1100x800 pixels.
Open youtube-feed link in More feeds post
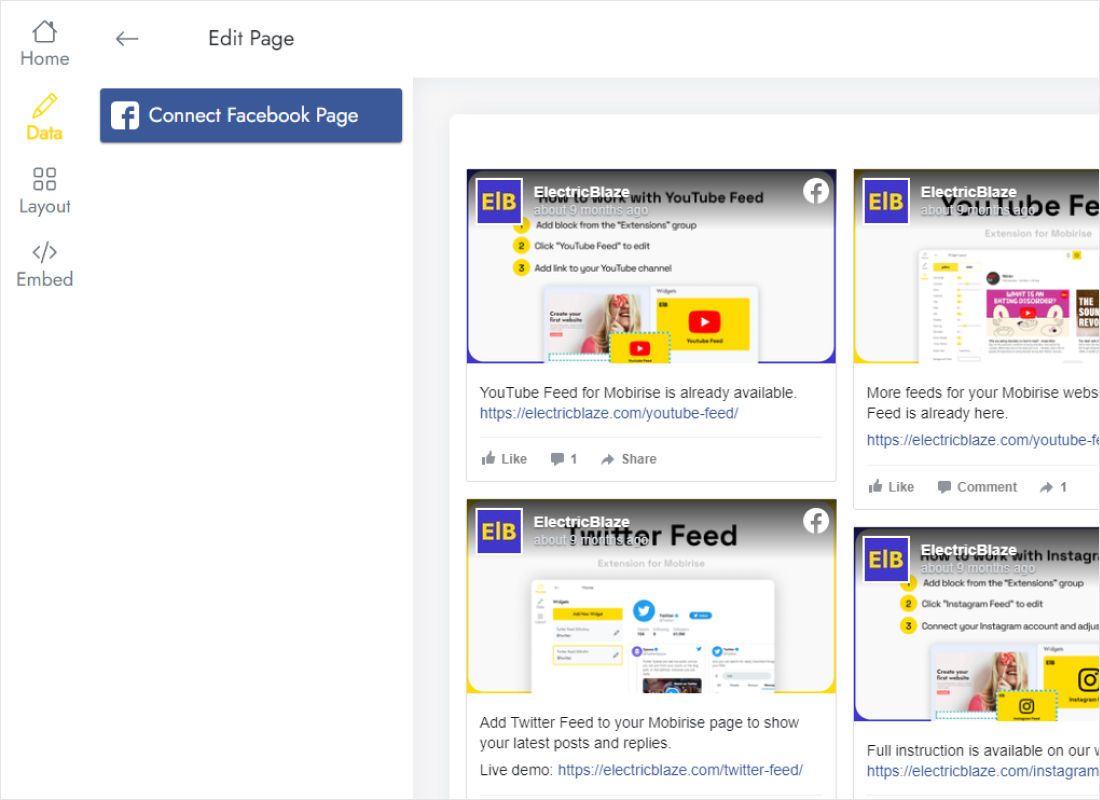[983, 440]
